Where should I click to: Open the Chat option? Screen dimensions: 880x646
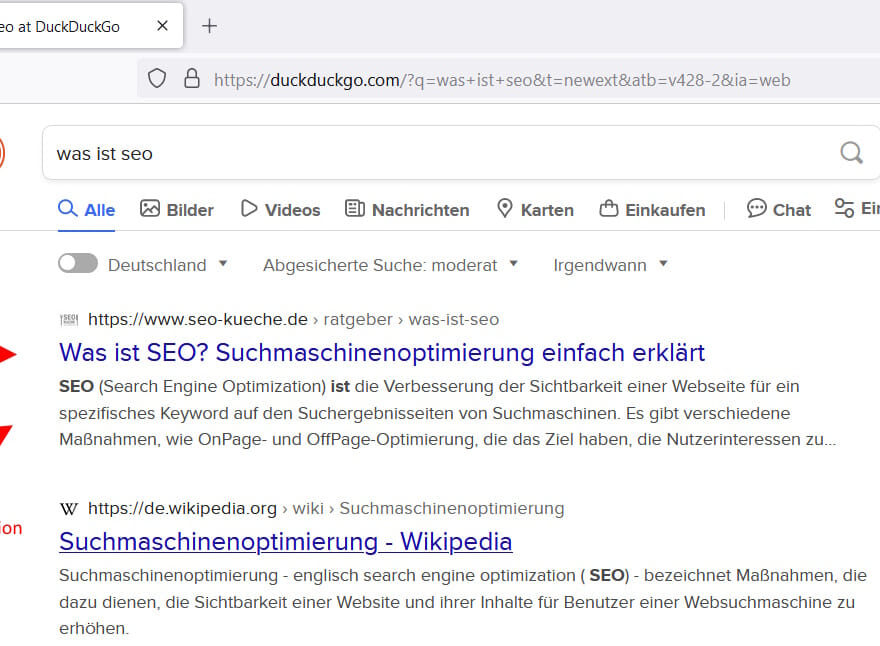(x=779, y=209)
